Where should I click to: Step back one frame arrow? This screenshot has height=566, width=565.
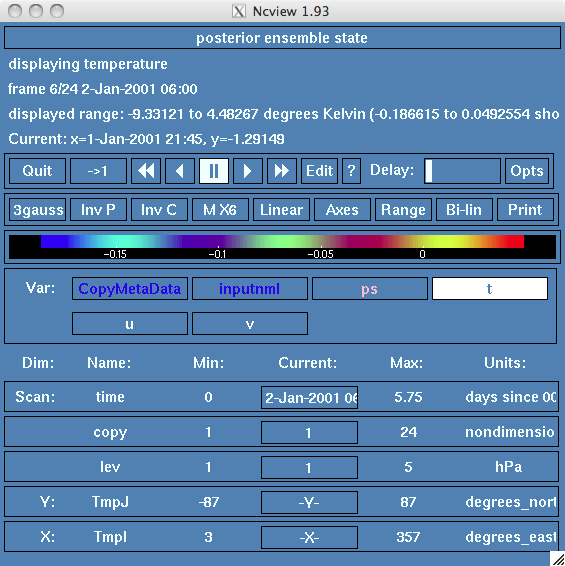coord(180,171)
